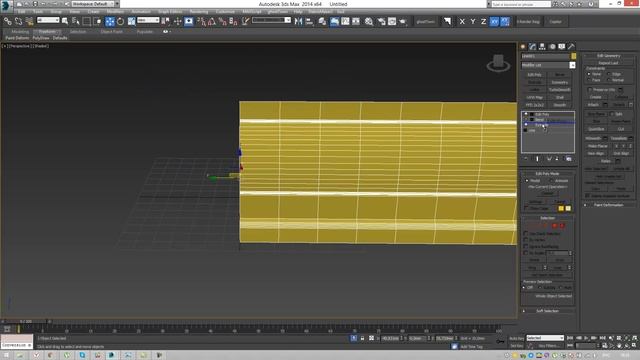Switch to the Object Paint ribbon tab

coord(111,31)
